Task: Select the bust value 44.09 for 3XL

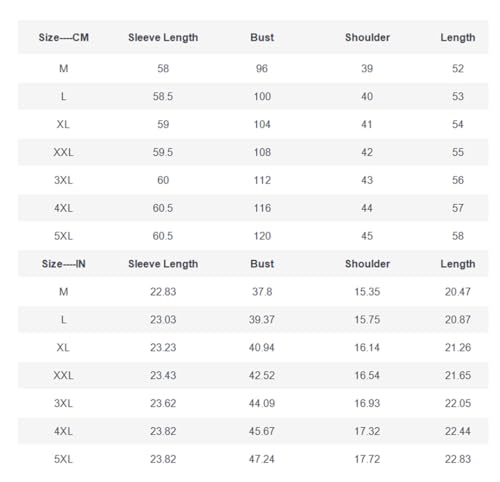Action: 262,404
